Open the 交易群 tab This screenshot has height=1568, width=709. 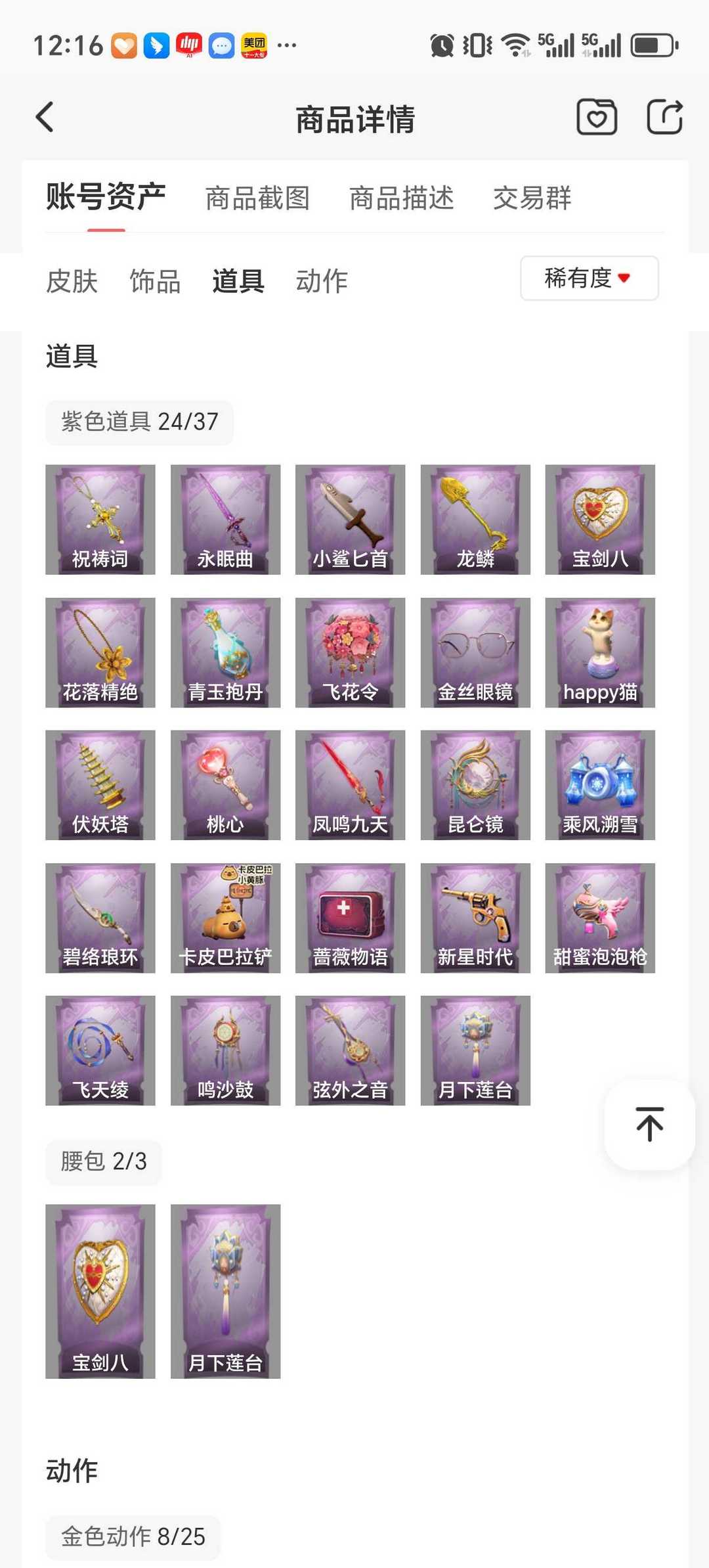click(532, 198)
